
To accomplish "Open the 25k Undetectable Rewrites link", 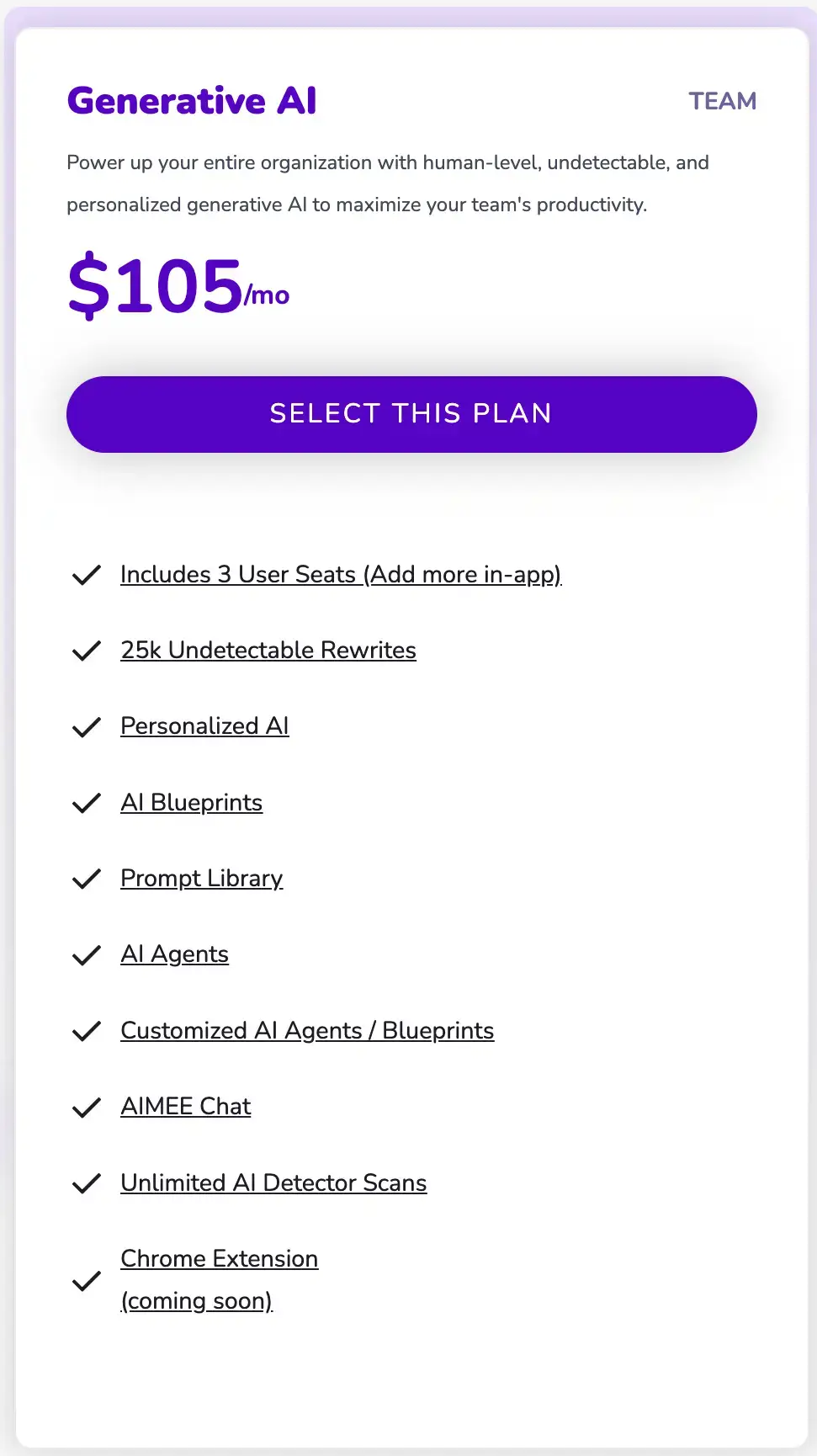I will (x=268, y=650).
